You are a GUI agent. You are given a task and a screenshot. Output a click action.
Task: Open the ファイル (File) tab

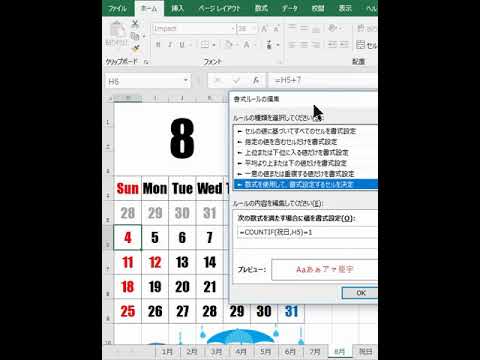(117, 8)
